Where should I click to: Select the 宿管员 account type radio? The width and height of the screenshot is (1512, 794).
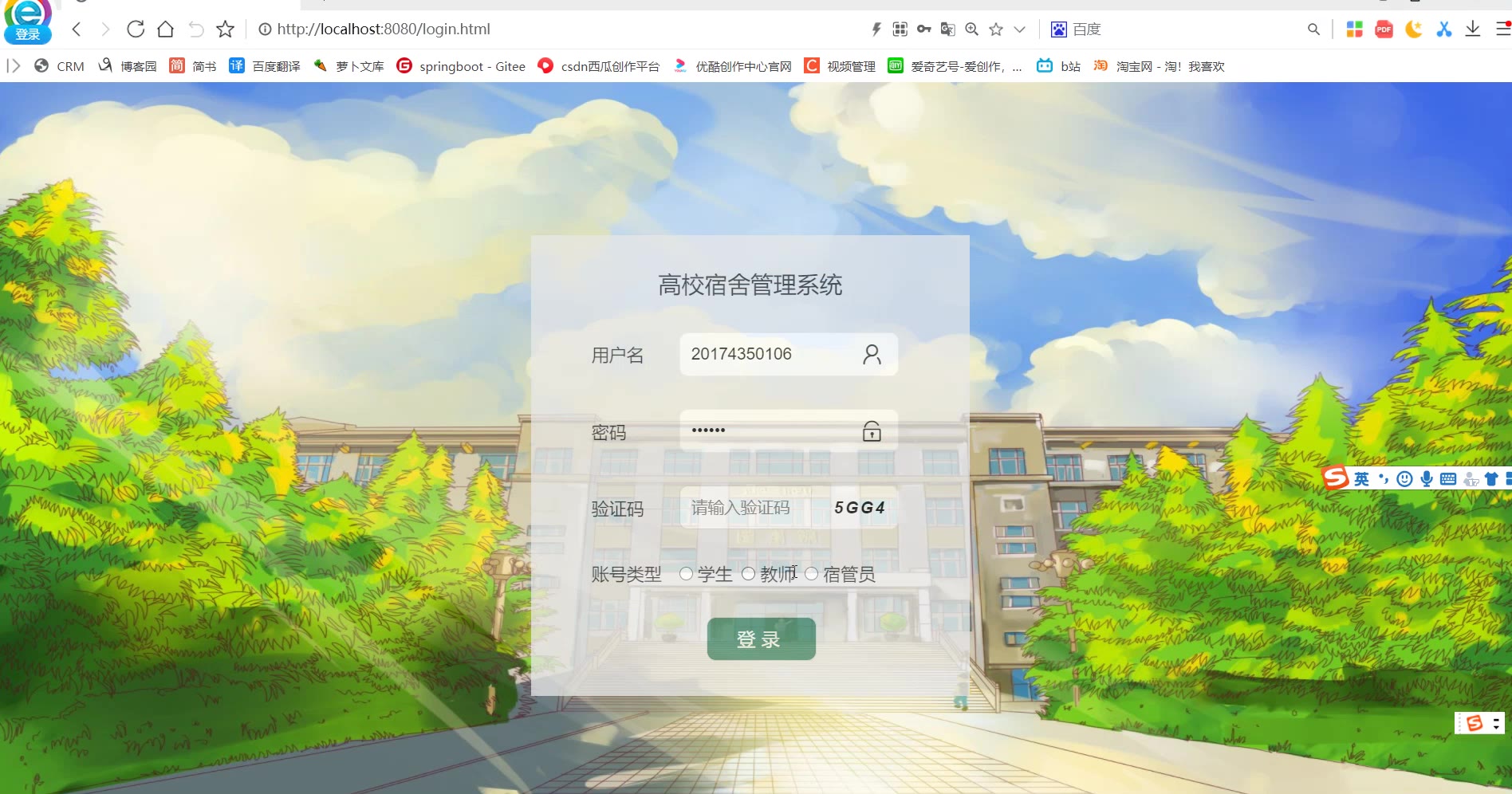pos(811,574)
